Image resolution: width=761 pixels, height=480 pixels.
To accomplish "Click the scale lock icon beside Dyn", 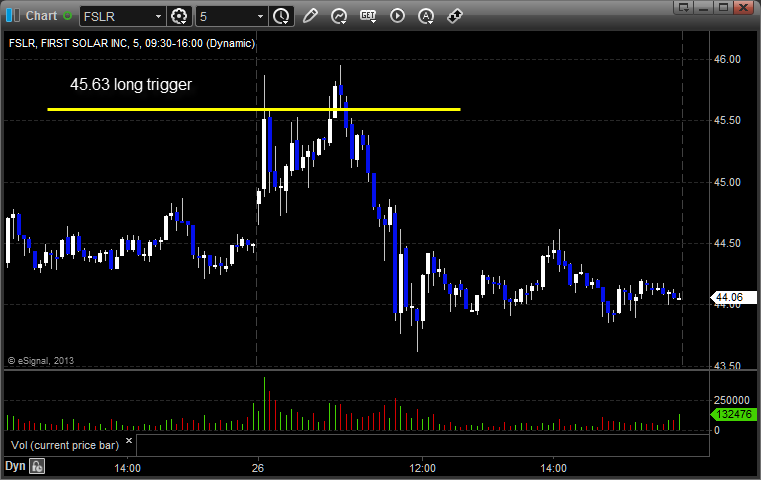I will [x=37, y=466].
